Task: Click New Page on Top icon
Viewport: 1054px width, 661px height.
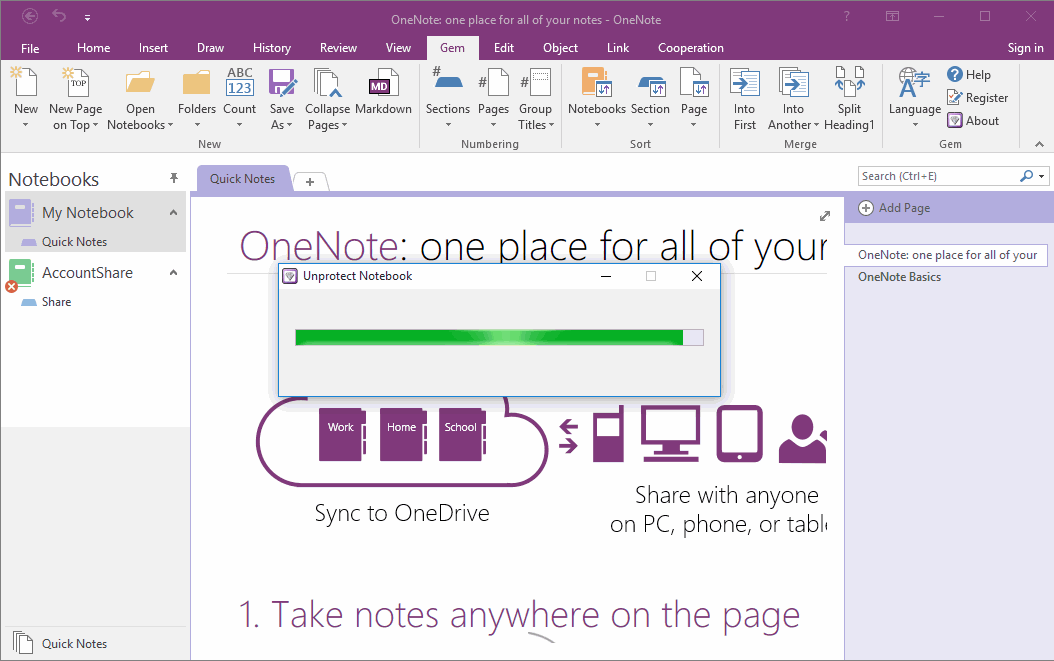Action: 75,82
